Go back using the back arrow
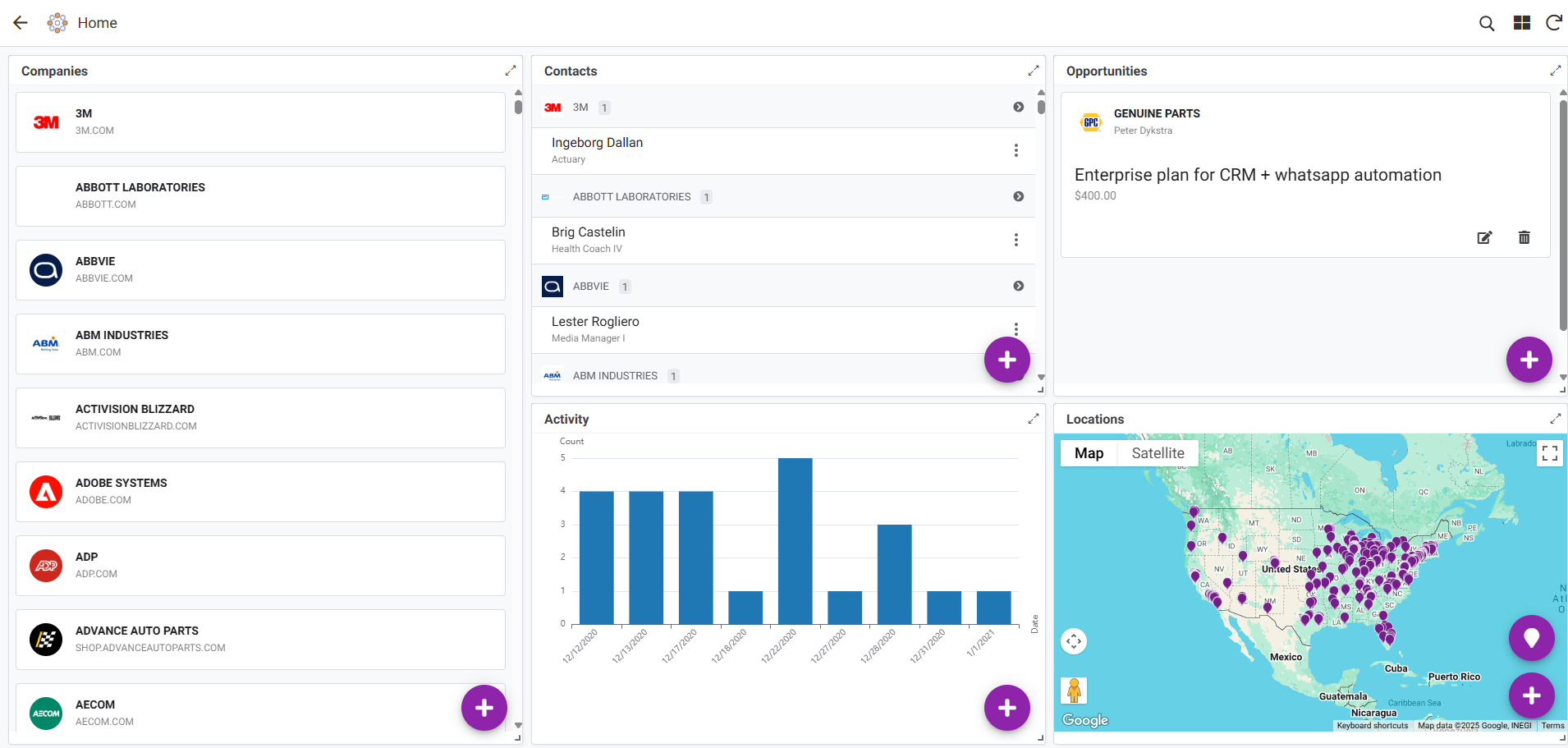Viewport: 1568px width, 748px height. pyautogui.click(x=21, y=23)
